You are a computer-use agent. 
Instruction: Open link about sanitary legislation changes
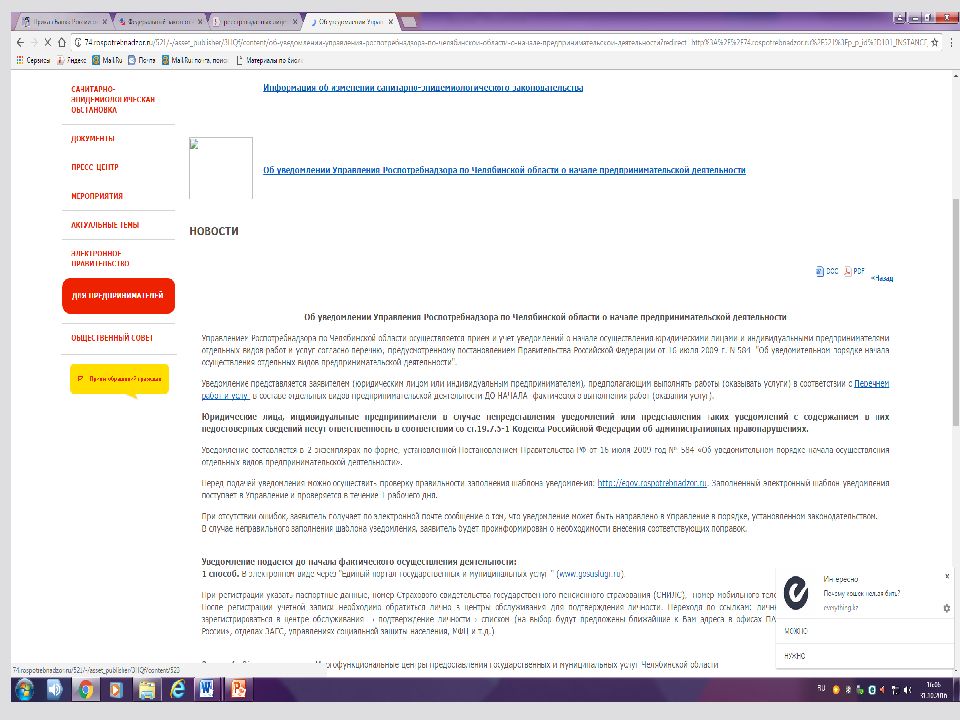[423, 88]
